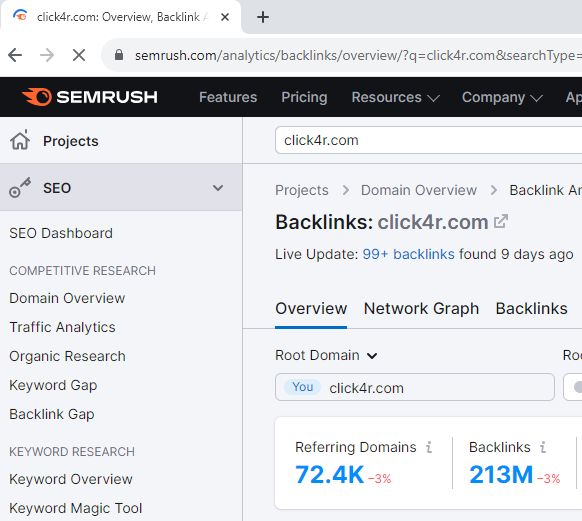
Task: Open a new browser tab
Action: (263, 17)
